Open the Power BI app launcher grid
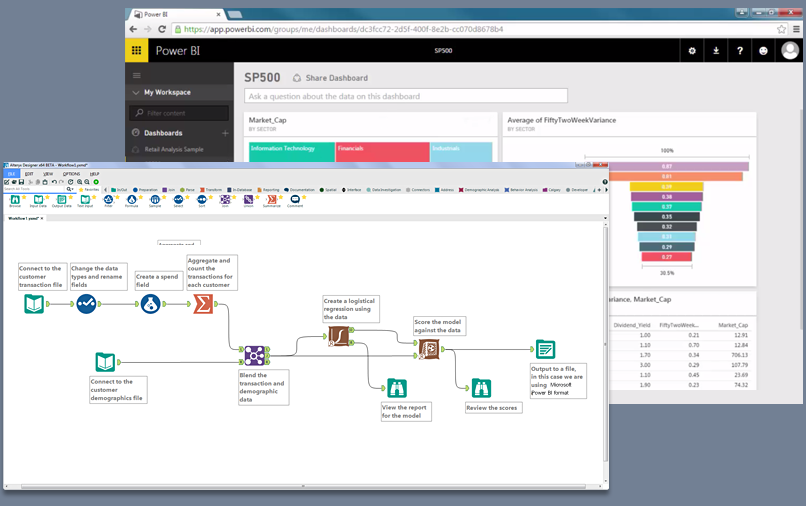Image resolution: width=806 pixels, height=506 pixels. click(x=136, y=50)
